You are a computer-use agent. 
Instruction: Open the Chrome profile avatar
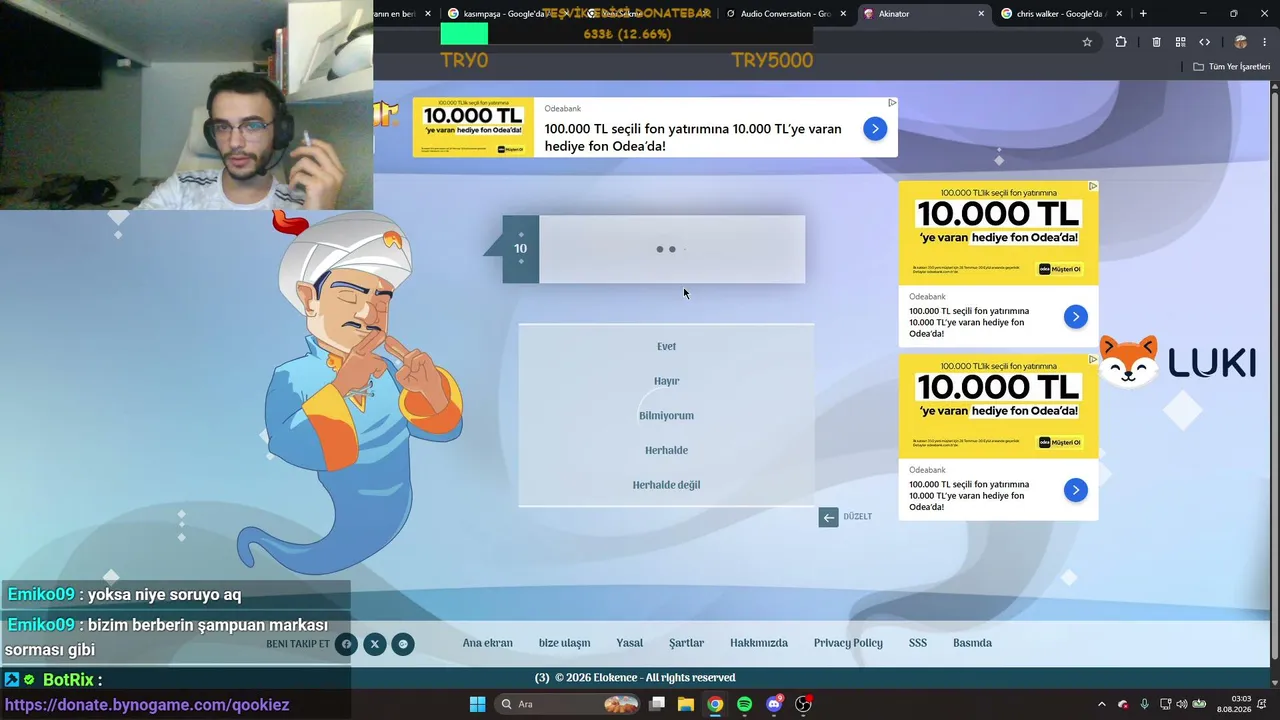pos(1241,42)
